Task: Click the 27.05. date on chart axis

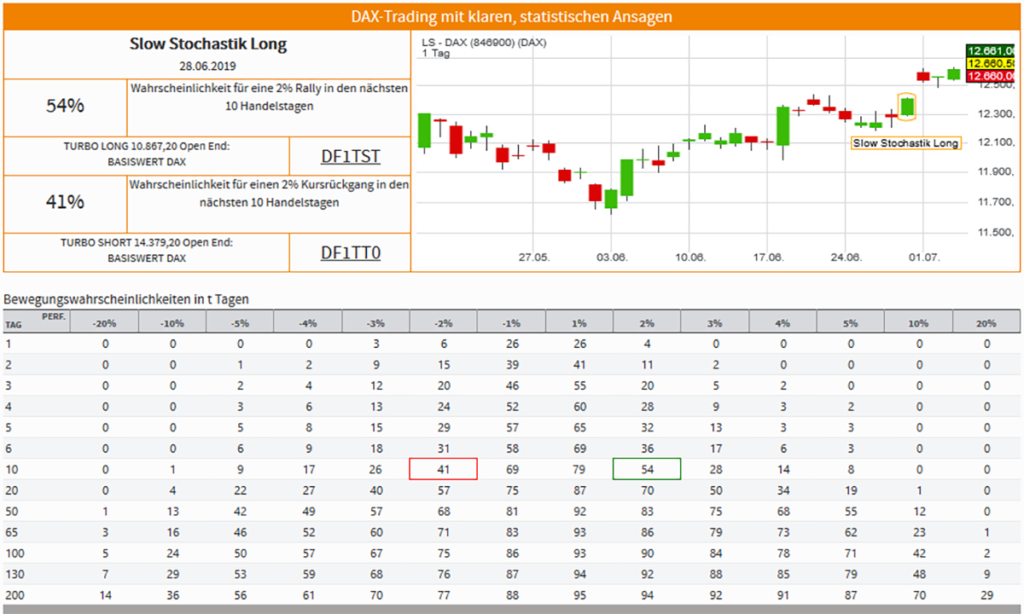Action: pyautogui.click(x=534, y=257)
